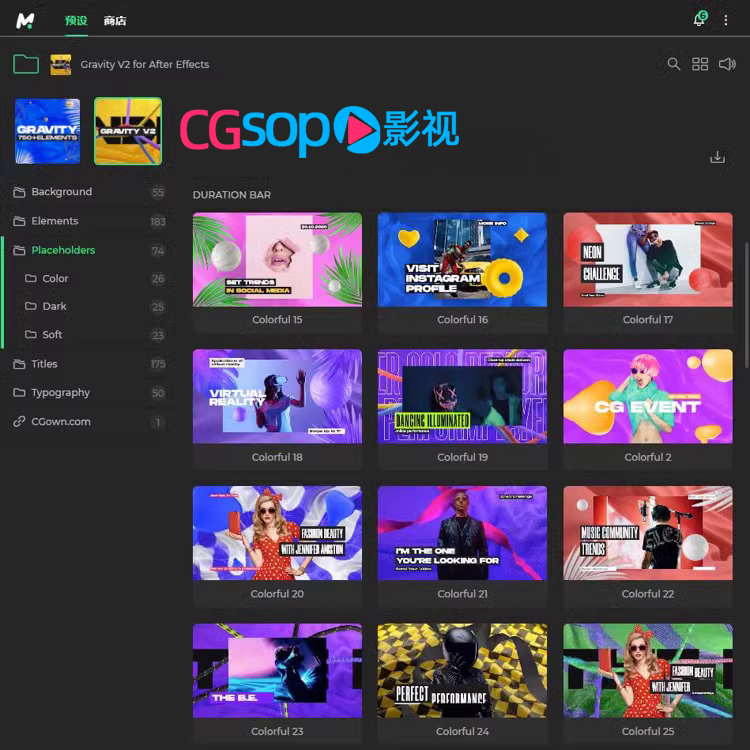Click the notification bell icon
Viewport: 750px width, 750px height.
click(699, 20)
